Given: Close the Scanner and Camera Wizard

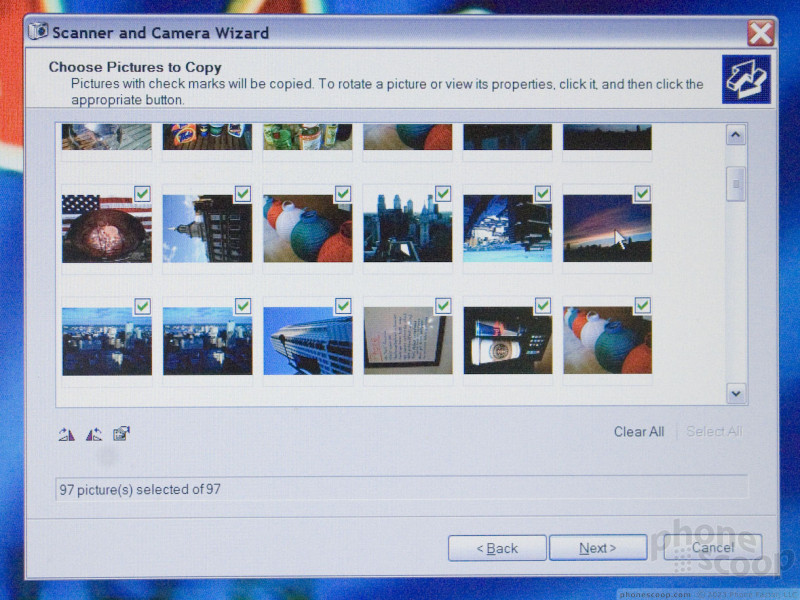Looking at the screenshot, I should (761, 34).
